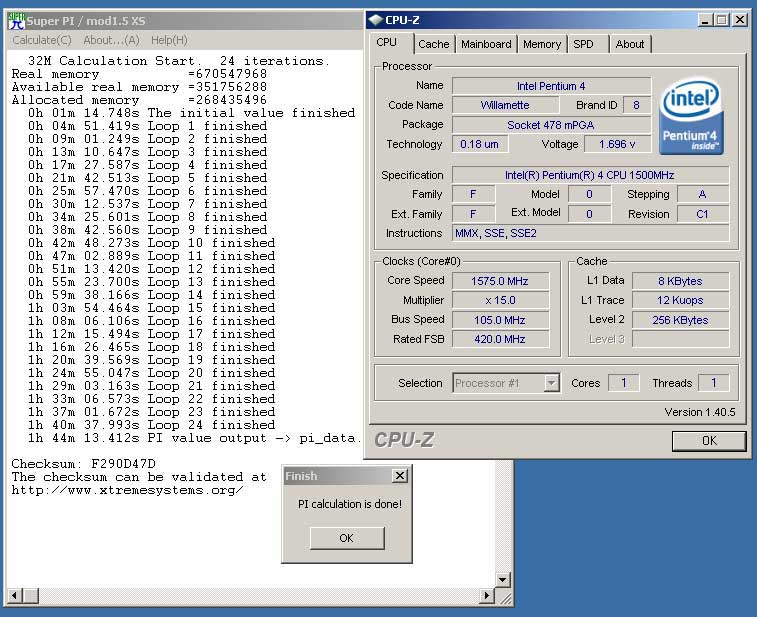Screen dimensions: 757x617
Task: Close the Finish dialog with X
Action: click(x=400, y=476)
